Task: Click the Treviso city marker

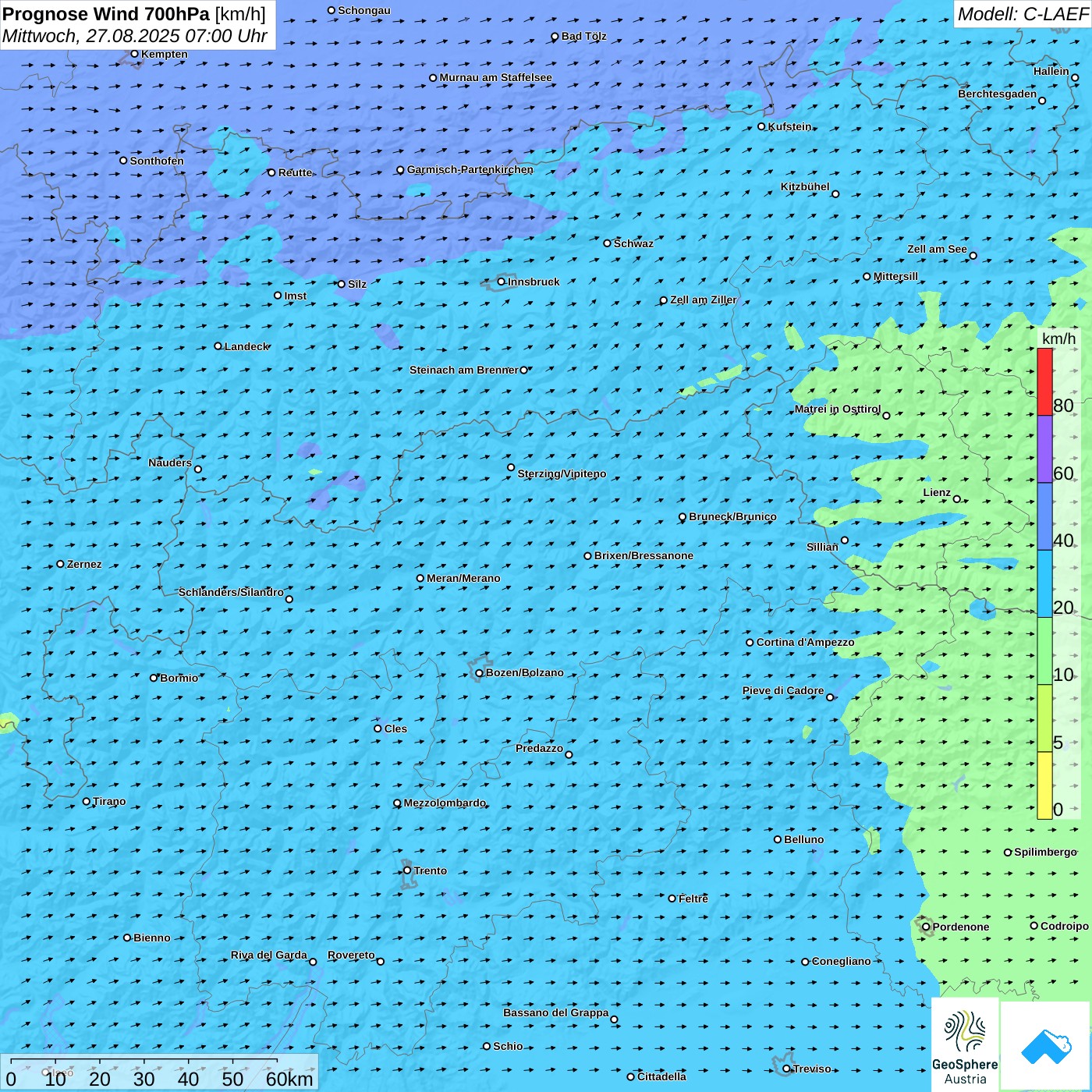Action: pyautogui.click(x=787, y=1069)
